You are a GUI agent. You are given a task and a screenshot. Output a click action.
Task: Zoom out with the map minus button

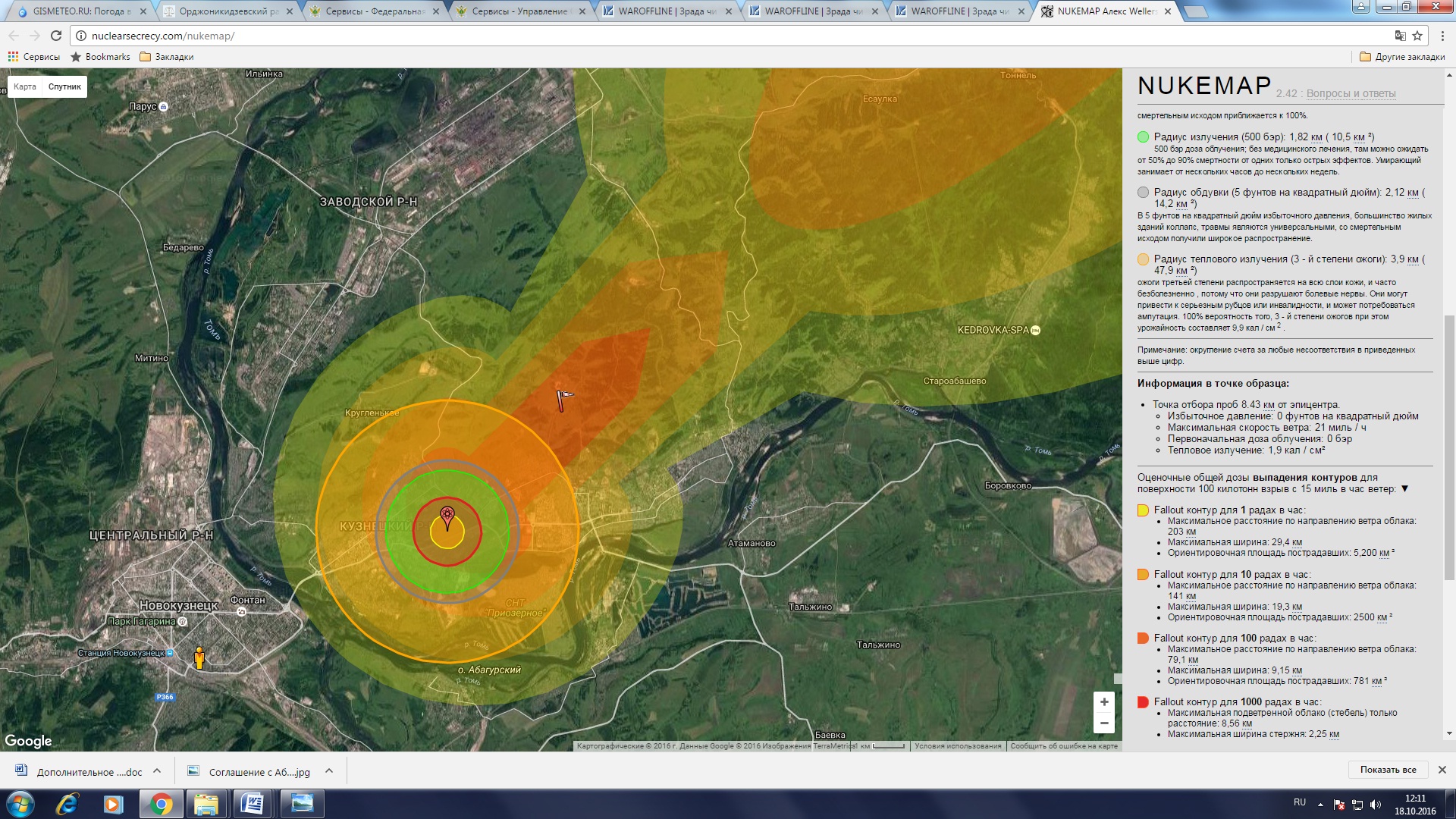(1104, 723)
